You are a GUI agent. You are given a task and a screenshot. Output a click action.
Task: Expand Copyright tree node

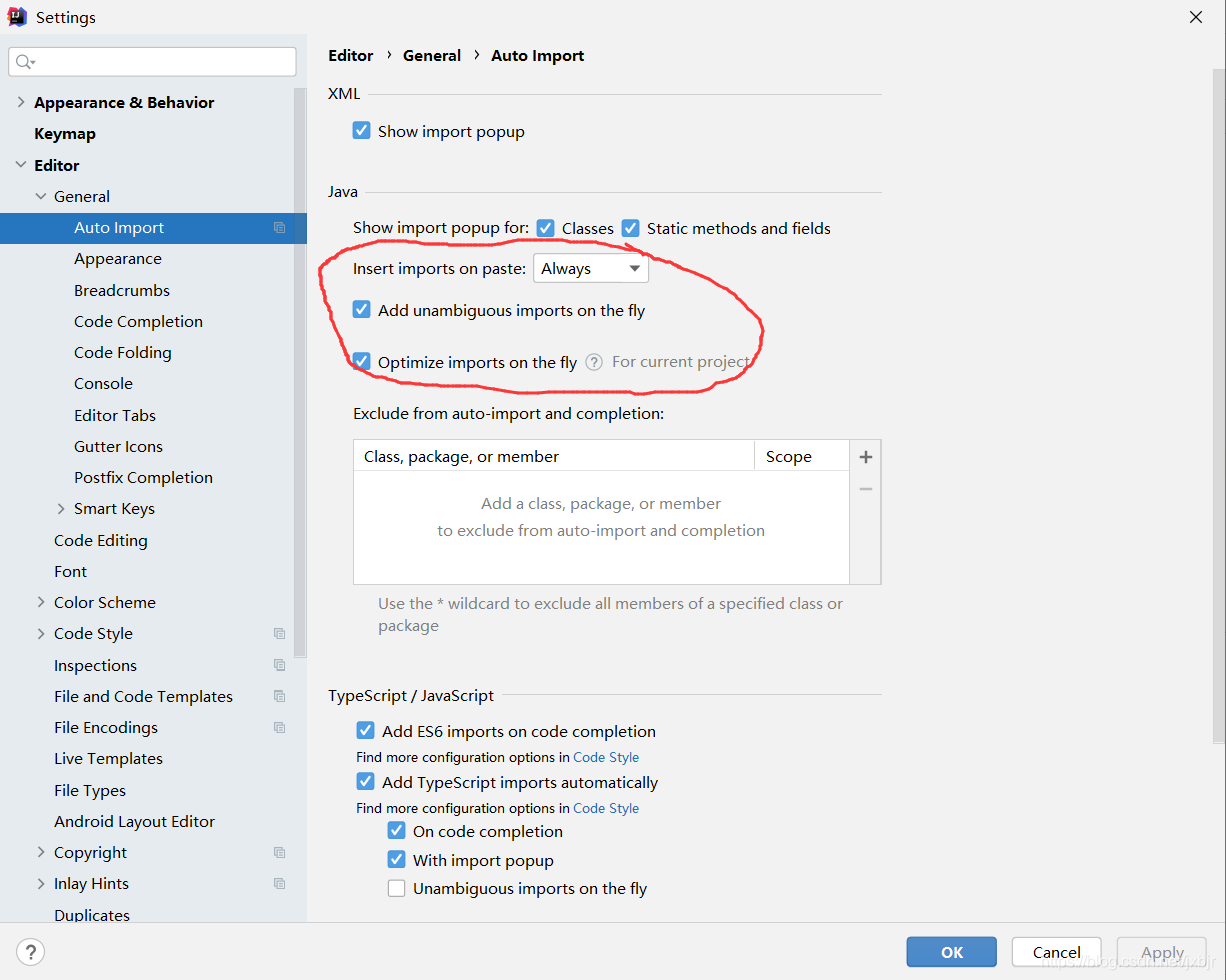pyautogui.click(x=41, y=853)
